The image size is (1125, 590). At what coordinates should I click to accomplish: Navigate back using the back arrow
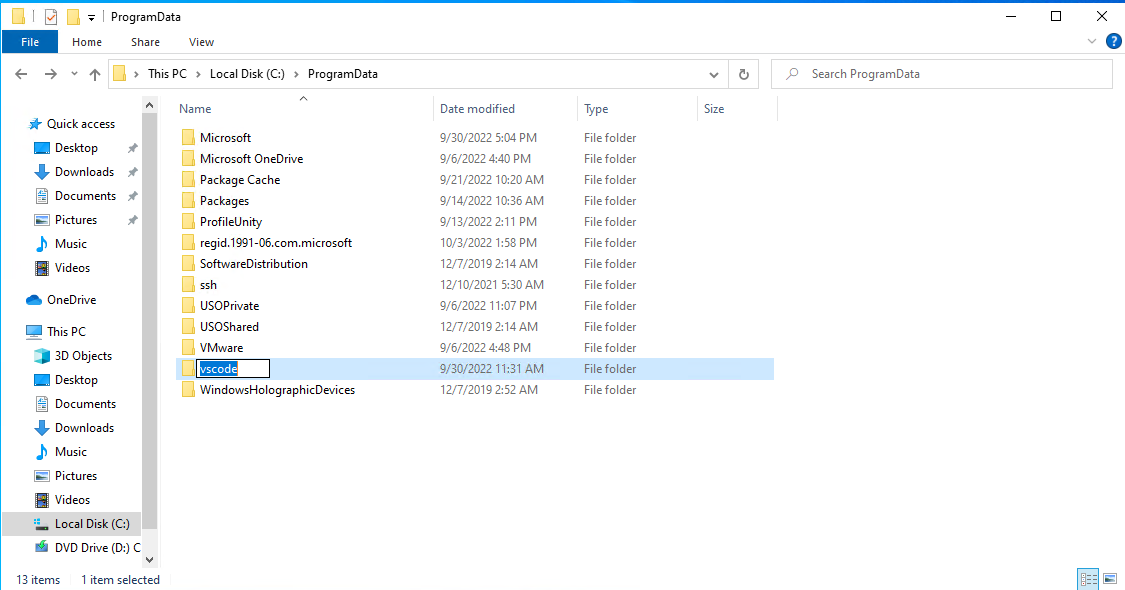click(x=21, y=73)
